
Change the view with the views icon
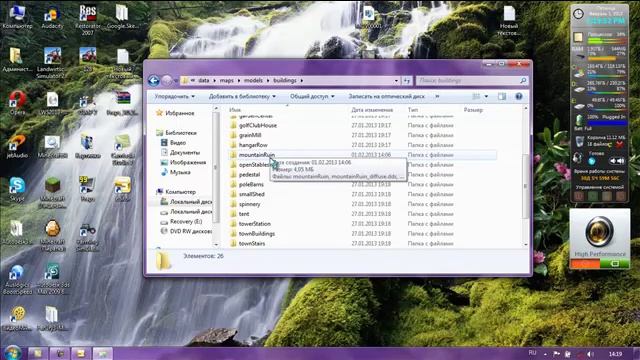pyautogui.click(x=476, y=96)
